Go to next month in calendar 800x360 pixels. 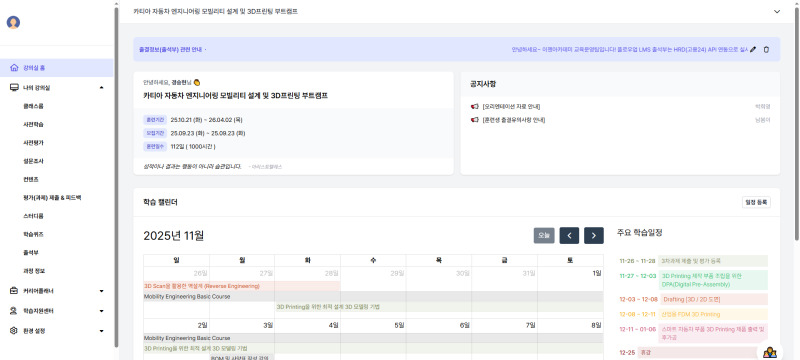click(x=594, y=236)
